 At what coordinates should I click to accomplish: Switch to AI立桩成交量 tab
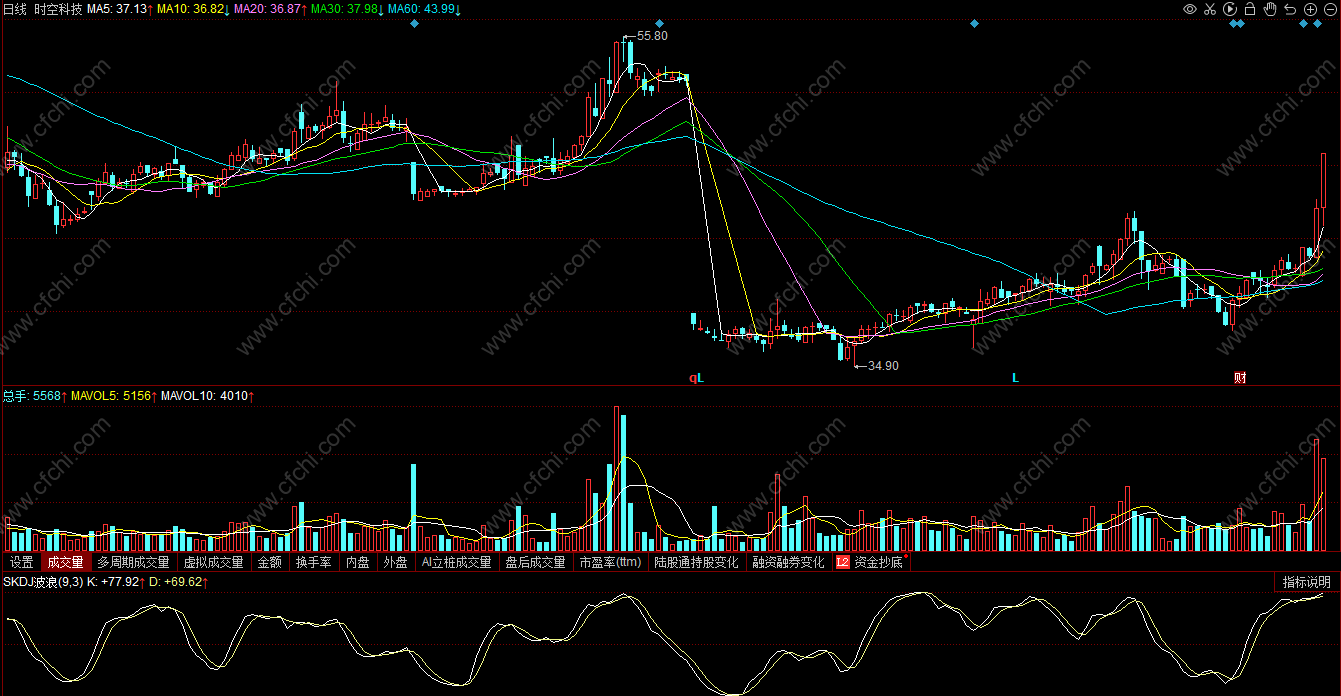[x=457, y=562]
